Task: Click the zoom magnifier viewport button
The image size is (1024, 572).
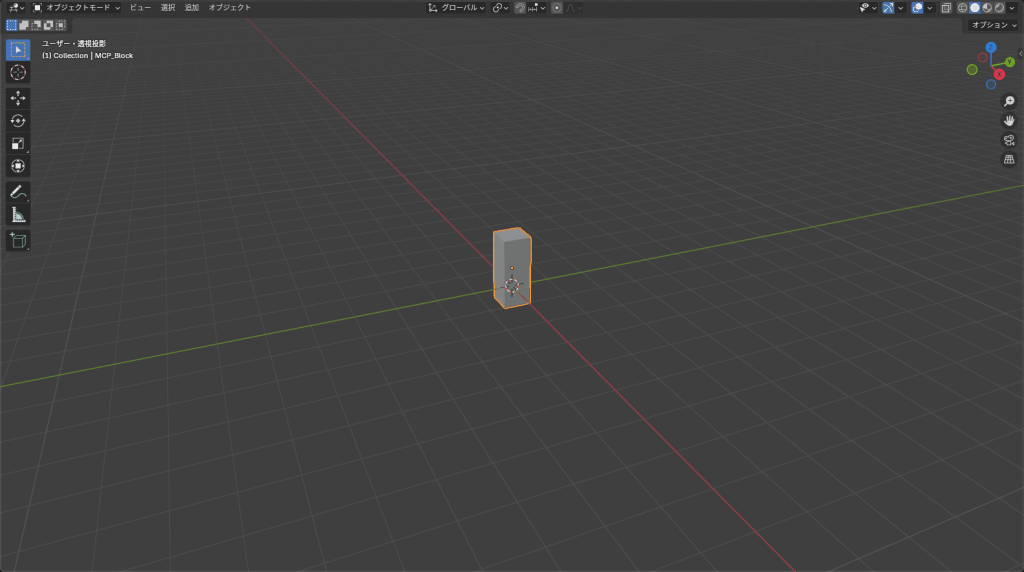Action: point(1009,101)
